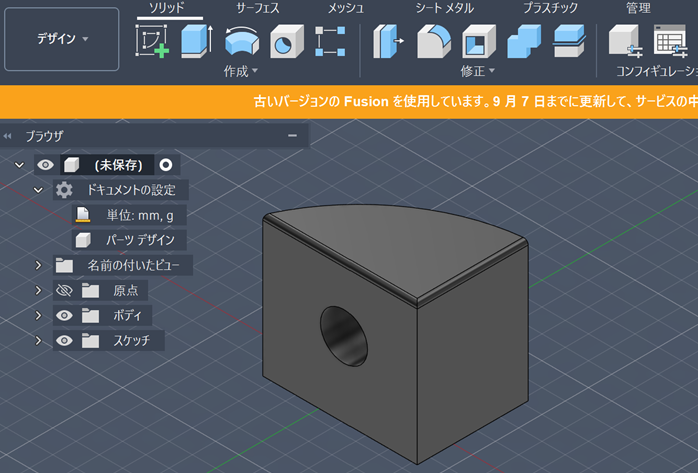The height and width of the screenshot is (473, 698).
Task: Select the Extrude tool
Action: click(197, 41)
